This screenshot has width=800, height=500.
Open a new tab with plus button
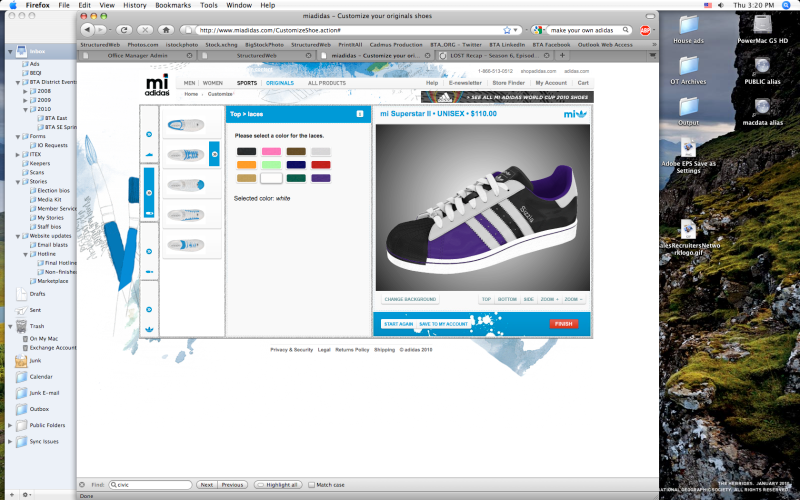click(x=562, y=55)
